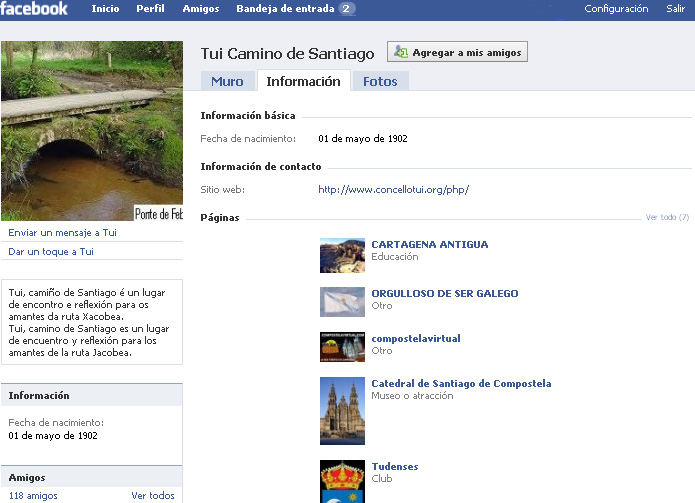This screenshot has height=503, width=695.
Task: Open Amigos in the top navigation
Action: coord(201,9)
